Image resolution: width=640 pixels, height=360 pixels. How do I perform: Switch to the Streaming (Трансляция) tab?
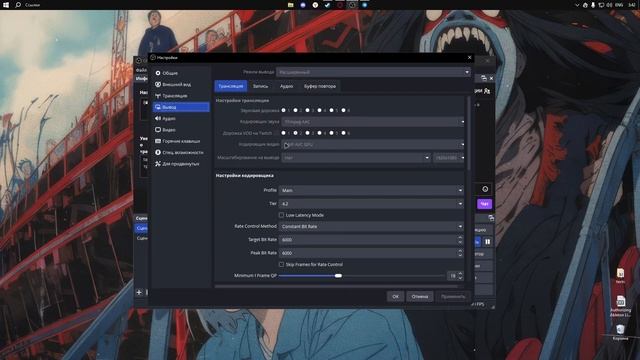(x=231, y=86)
